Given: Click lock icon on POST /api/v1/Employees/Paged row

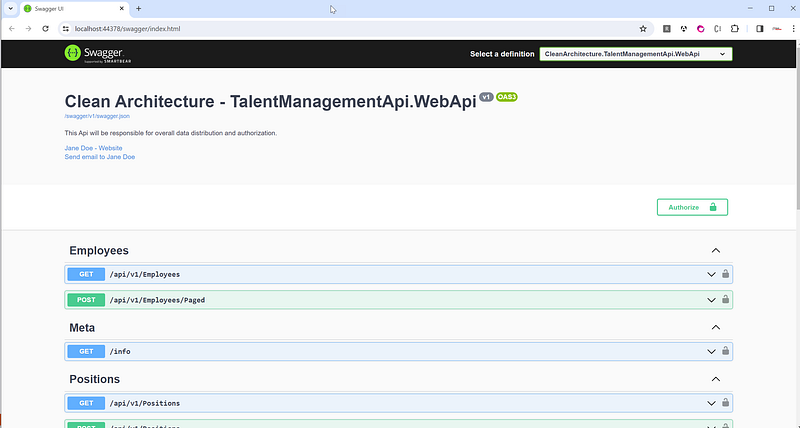Looking at the screenshot, I should tap(725, 299).
